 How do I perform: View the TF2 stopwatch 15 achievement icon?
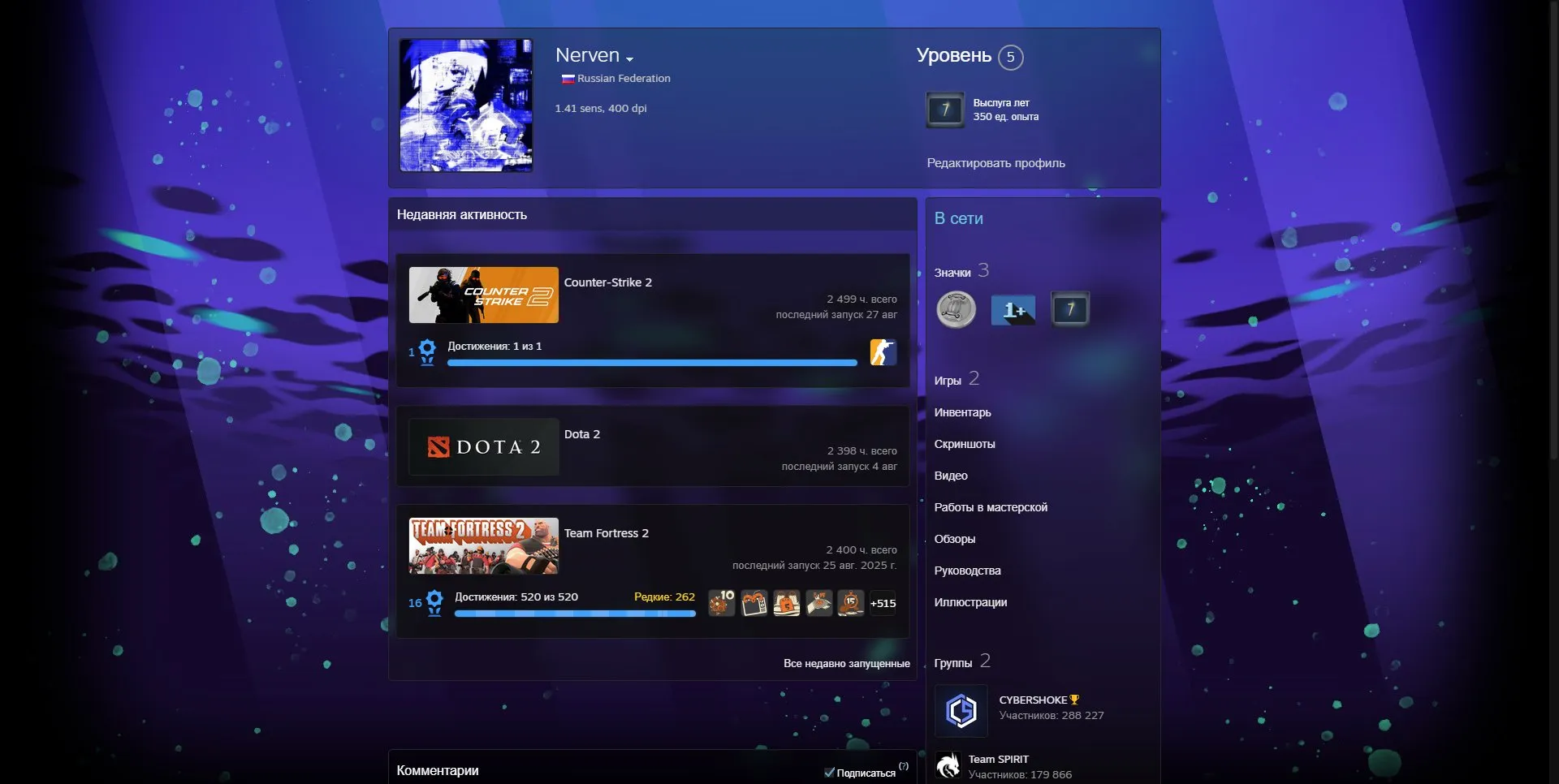tap(850, 603)
